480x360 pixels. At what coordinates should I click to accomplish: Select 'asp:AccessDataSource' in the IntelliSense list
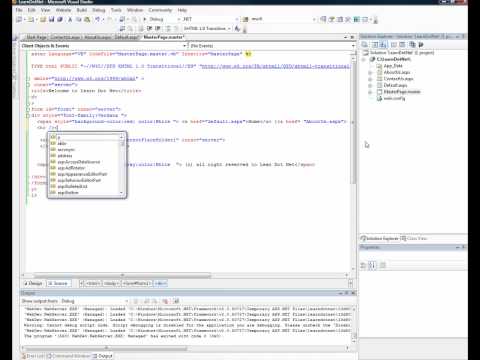pyautogui.click(x=79, y=162)
